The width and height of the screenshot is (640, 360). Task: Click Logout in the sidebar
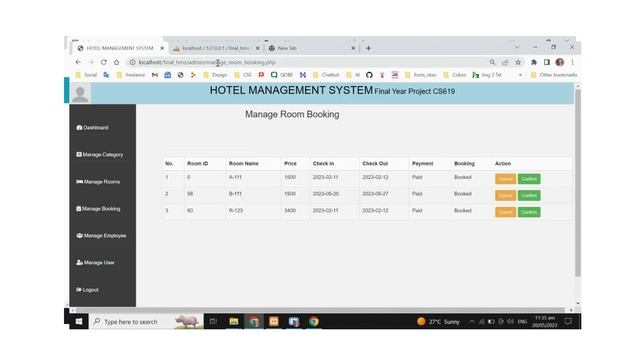pos(87,290)
